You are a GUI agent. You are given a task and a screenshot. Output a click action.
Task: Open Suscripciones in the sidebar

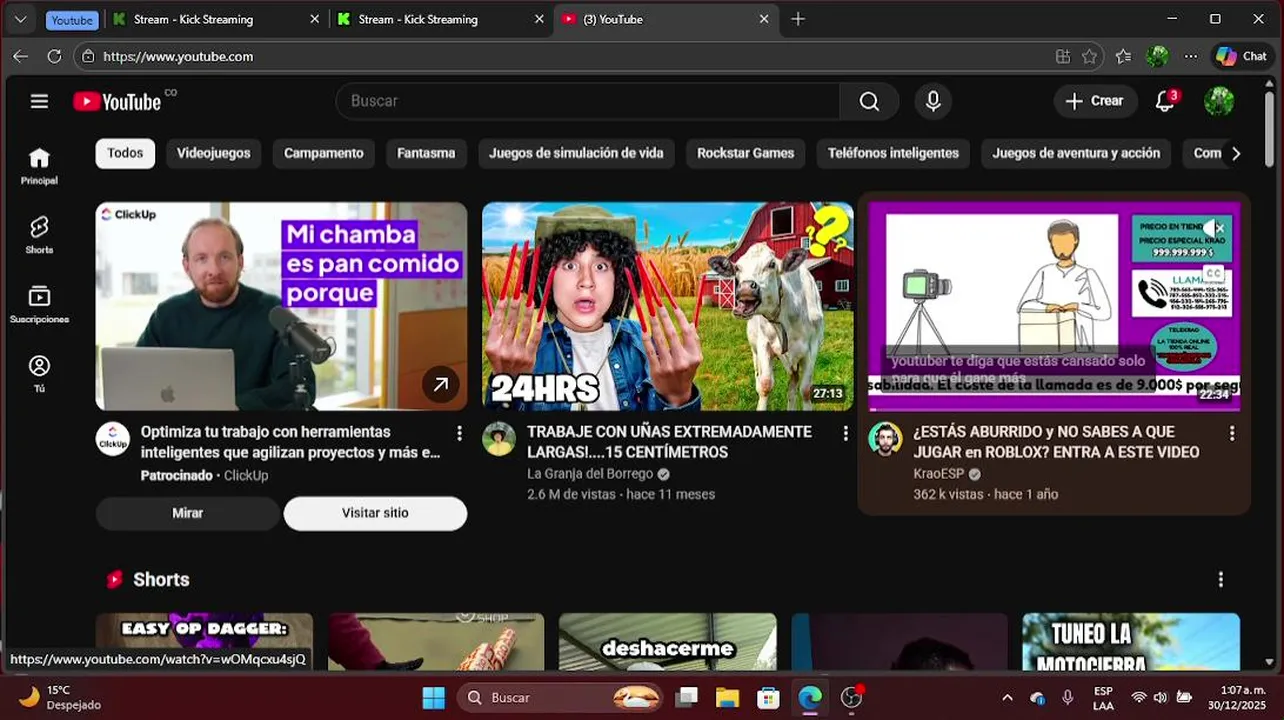39,304
